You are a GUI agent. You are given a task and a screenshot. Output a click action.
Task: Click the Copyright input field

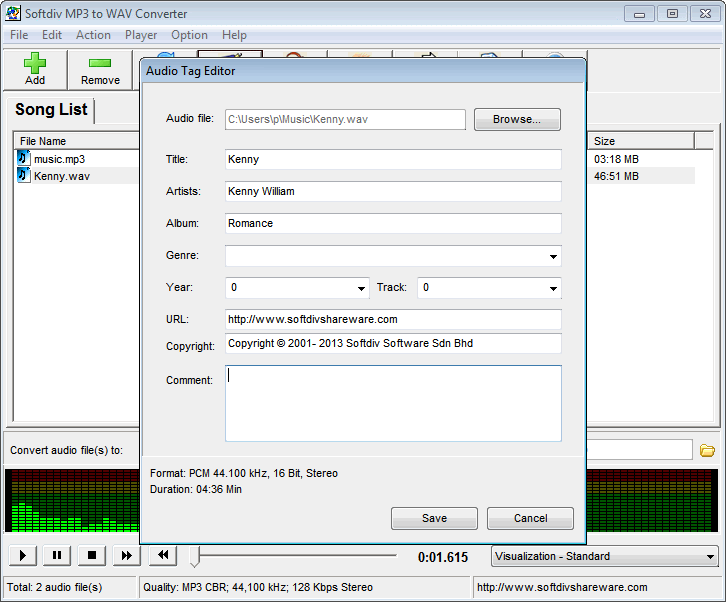pyautogui.click(x=393, y=344)
